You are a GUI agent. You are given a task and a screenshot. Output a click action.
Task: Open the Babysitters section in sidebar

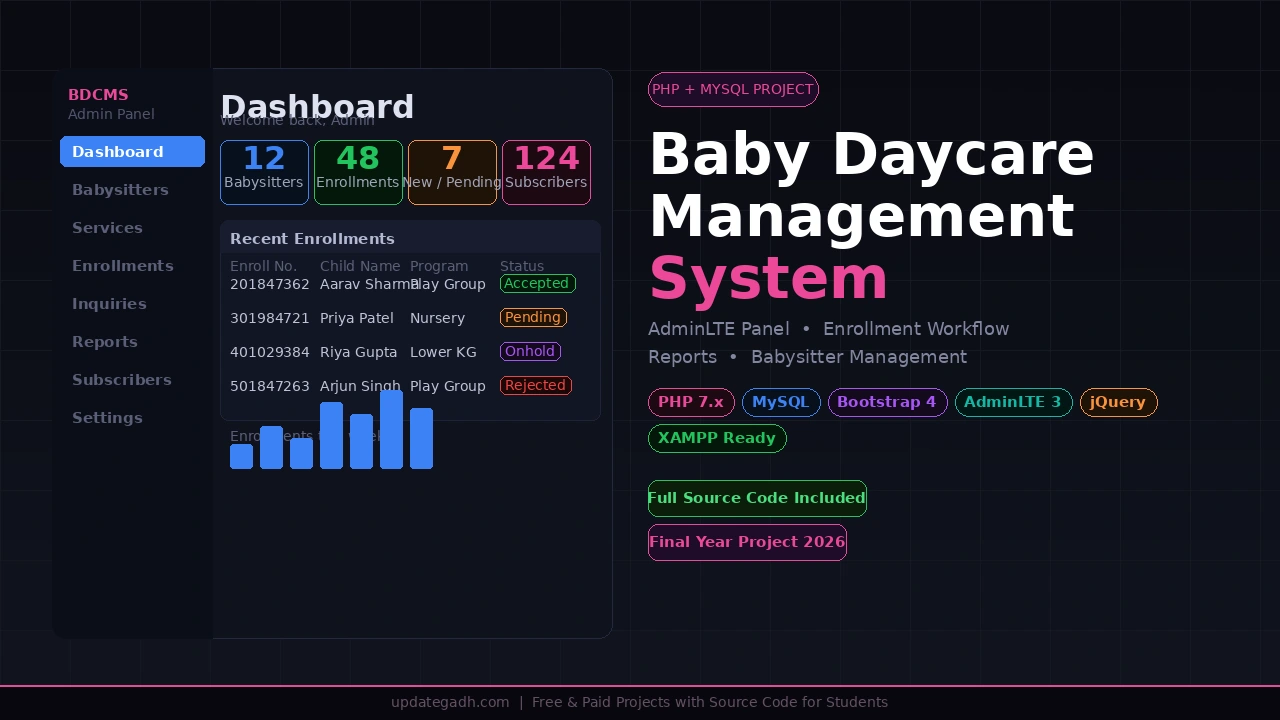tap(120, 190)
